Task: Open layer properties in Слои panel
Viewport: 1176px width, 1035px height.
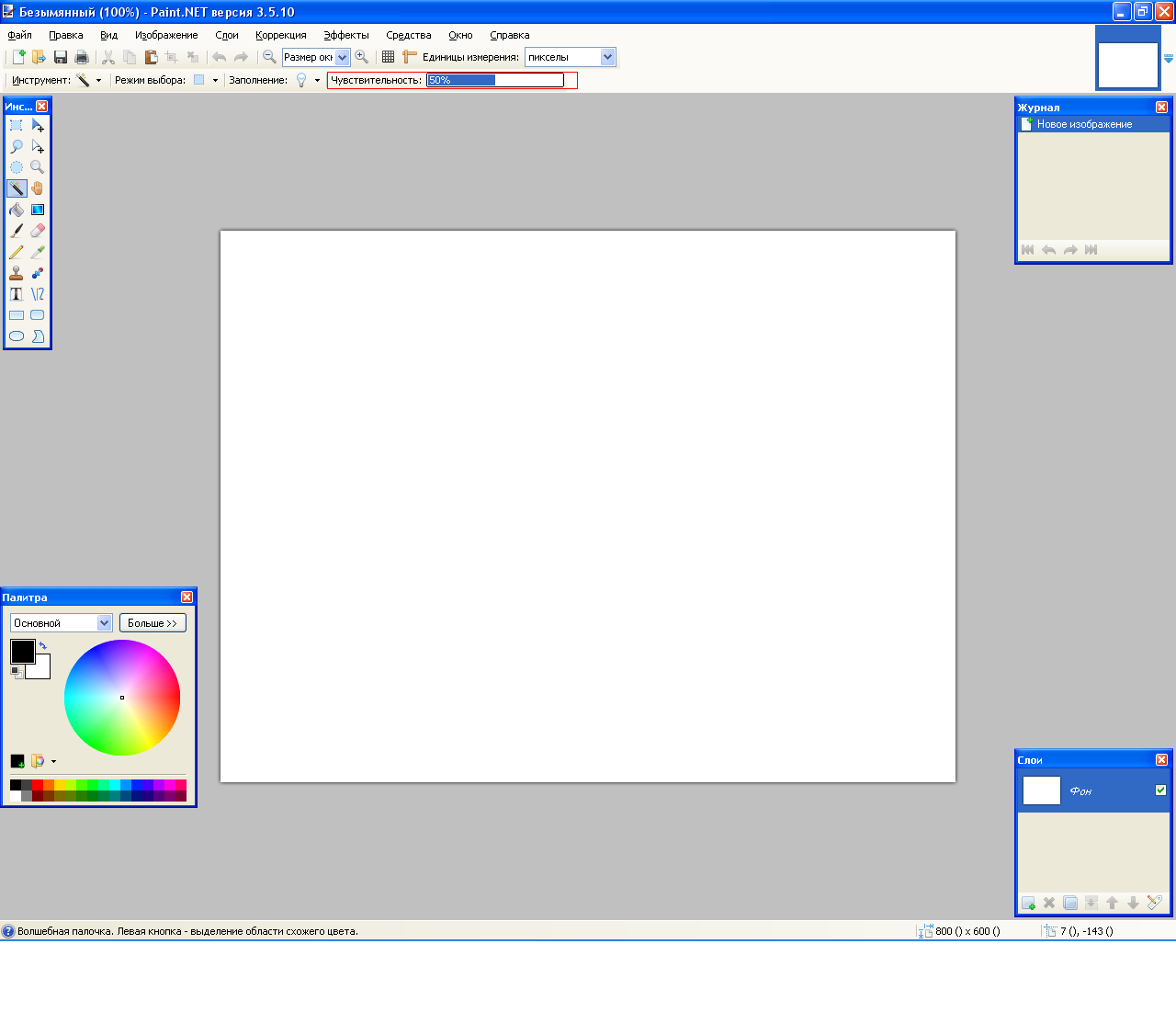Action: click(1155, 903)
